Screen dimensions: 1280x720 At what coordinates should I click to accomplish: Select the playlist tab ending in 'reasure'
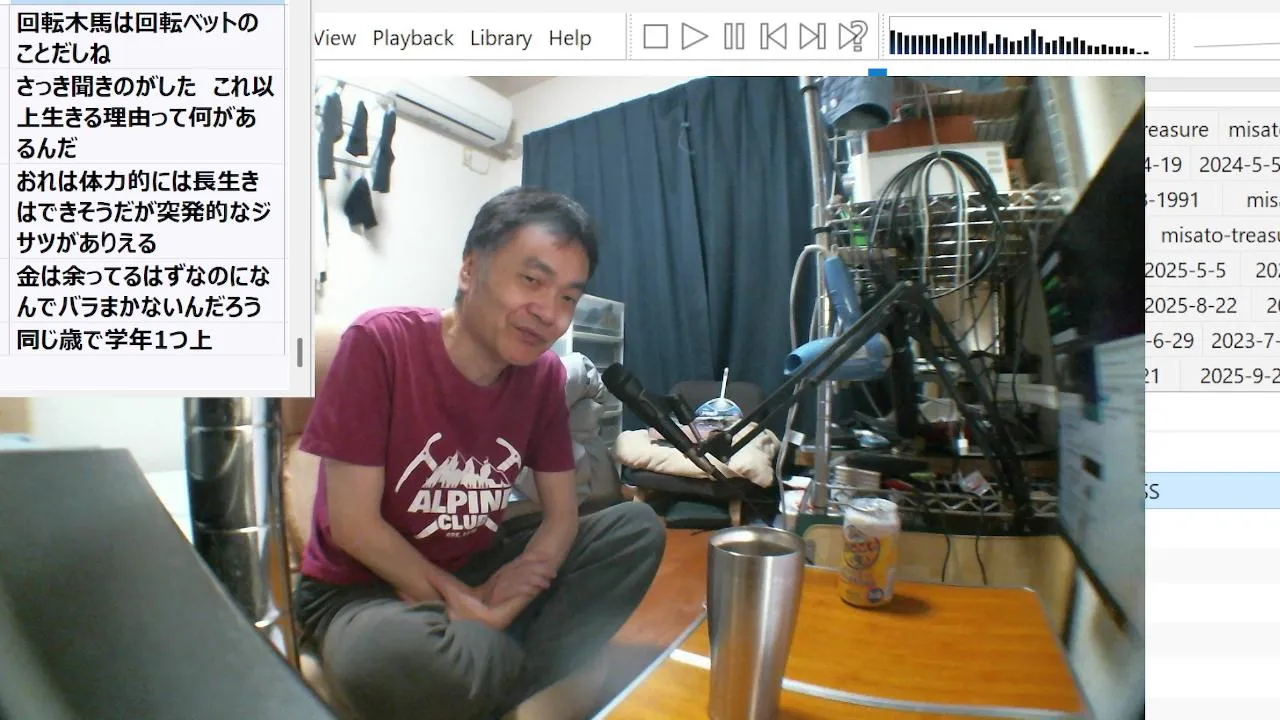click(x=1179, y=130)
